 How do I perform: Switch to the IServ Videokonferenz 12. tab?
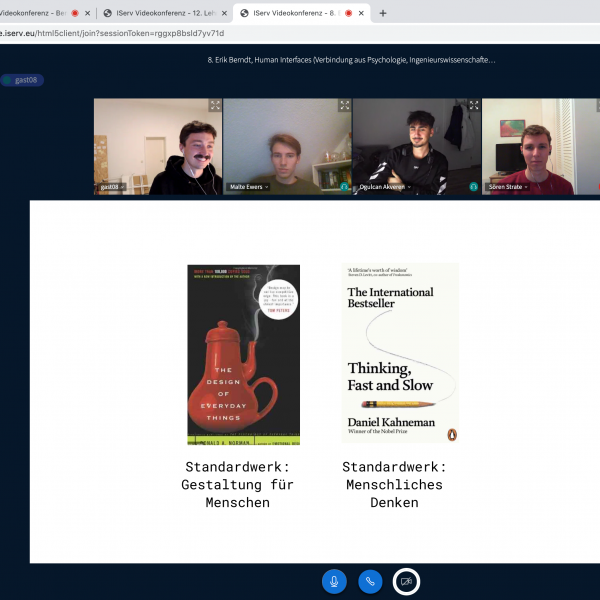165,13
